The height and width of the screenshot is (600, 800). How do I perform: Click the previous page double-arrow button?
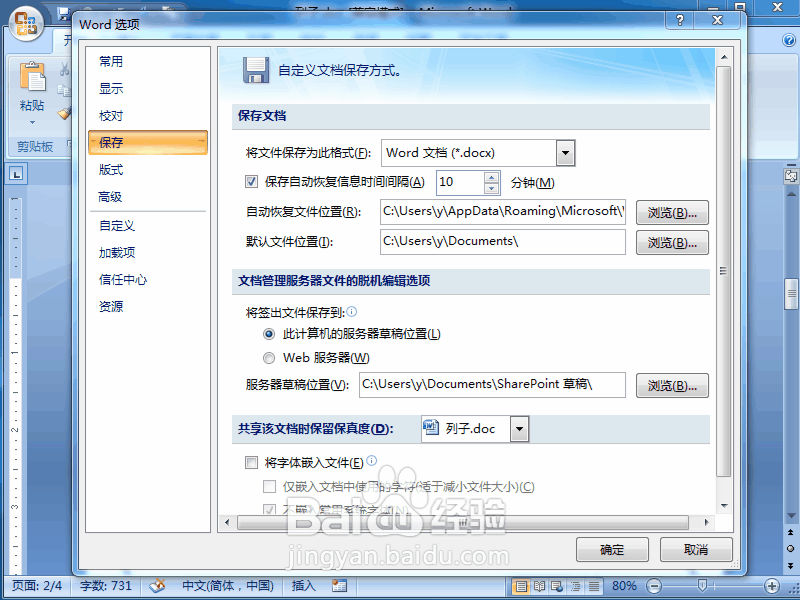click(791, 532)
